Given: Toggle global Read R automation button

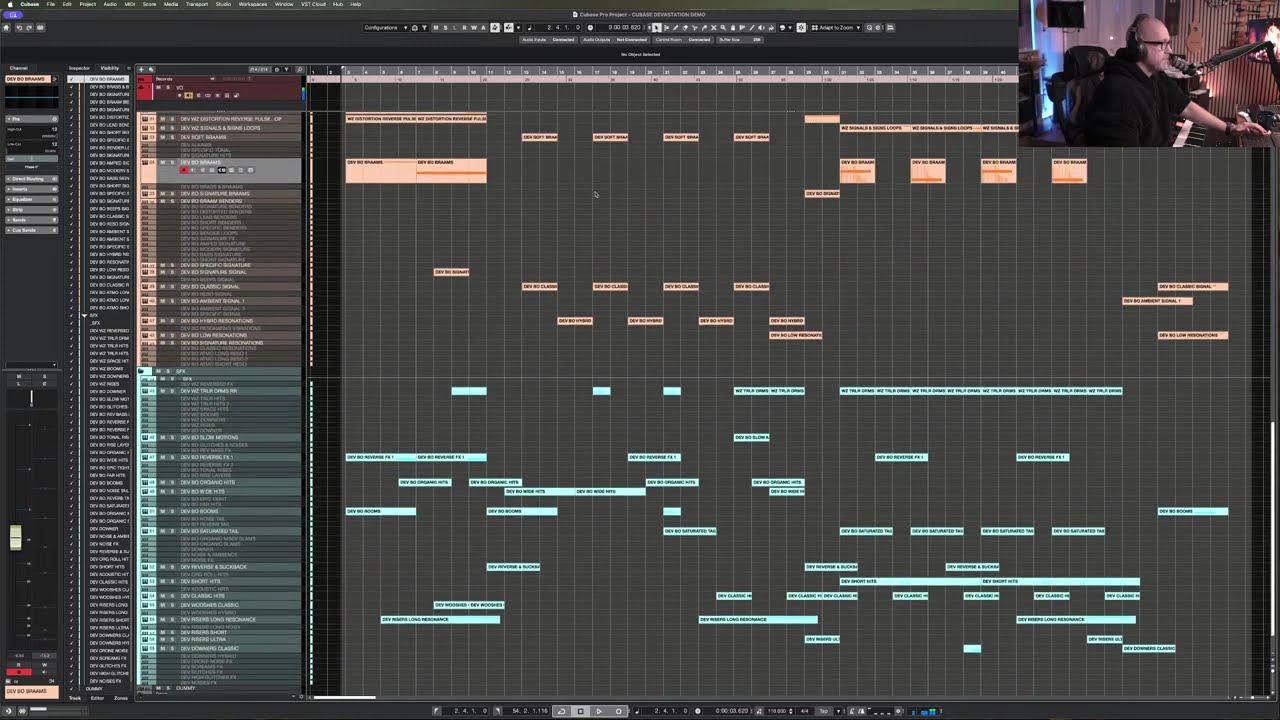Looking at the screenshot, I should (x=464, y=27).
